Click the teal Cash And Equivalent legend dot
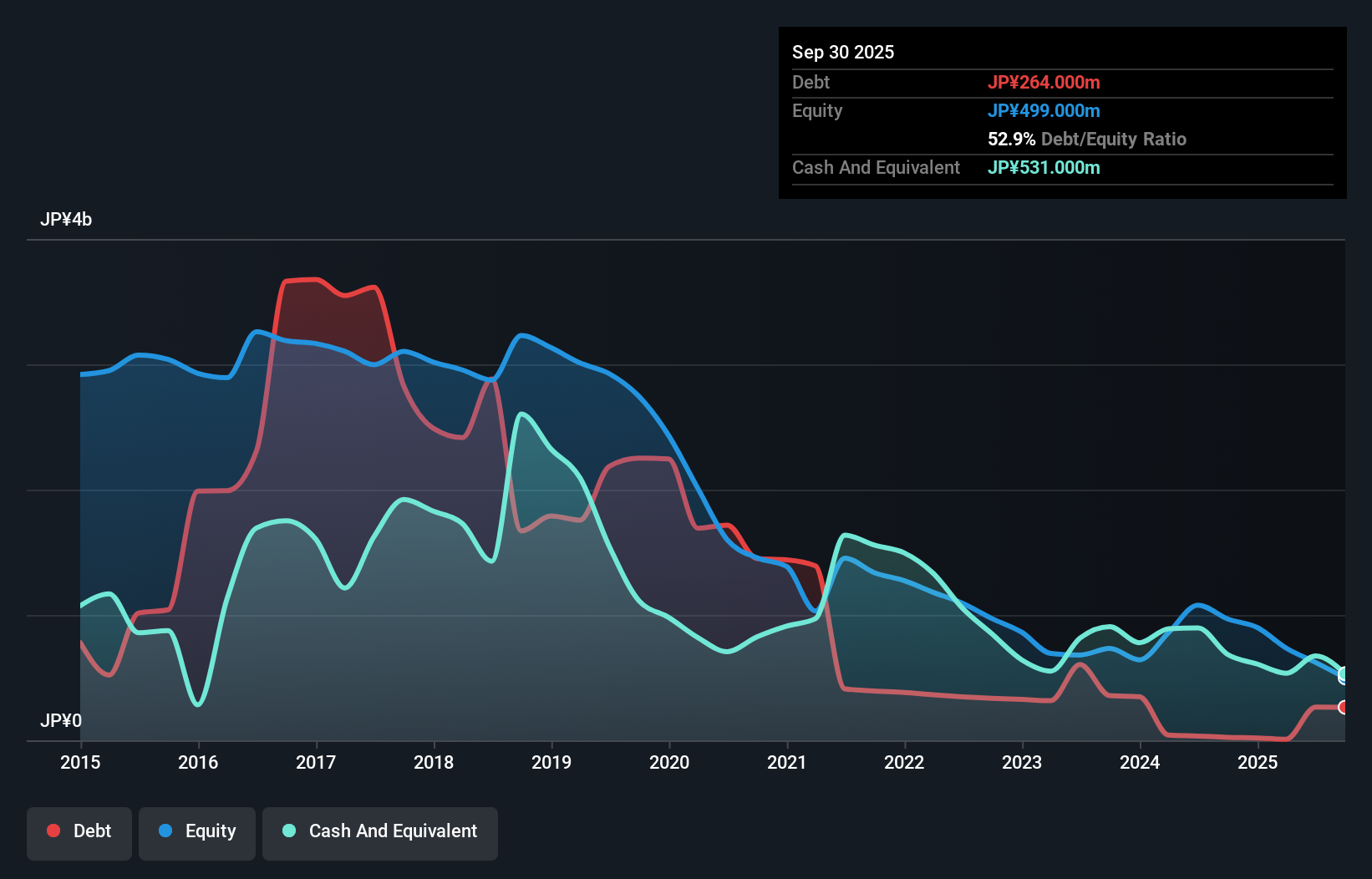This screenshot has height=879, width=1372. tap(288, 831)
